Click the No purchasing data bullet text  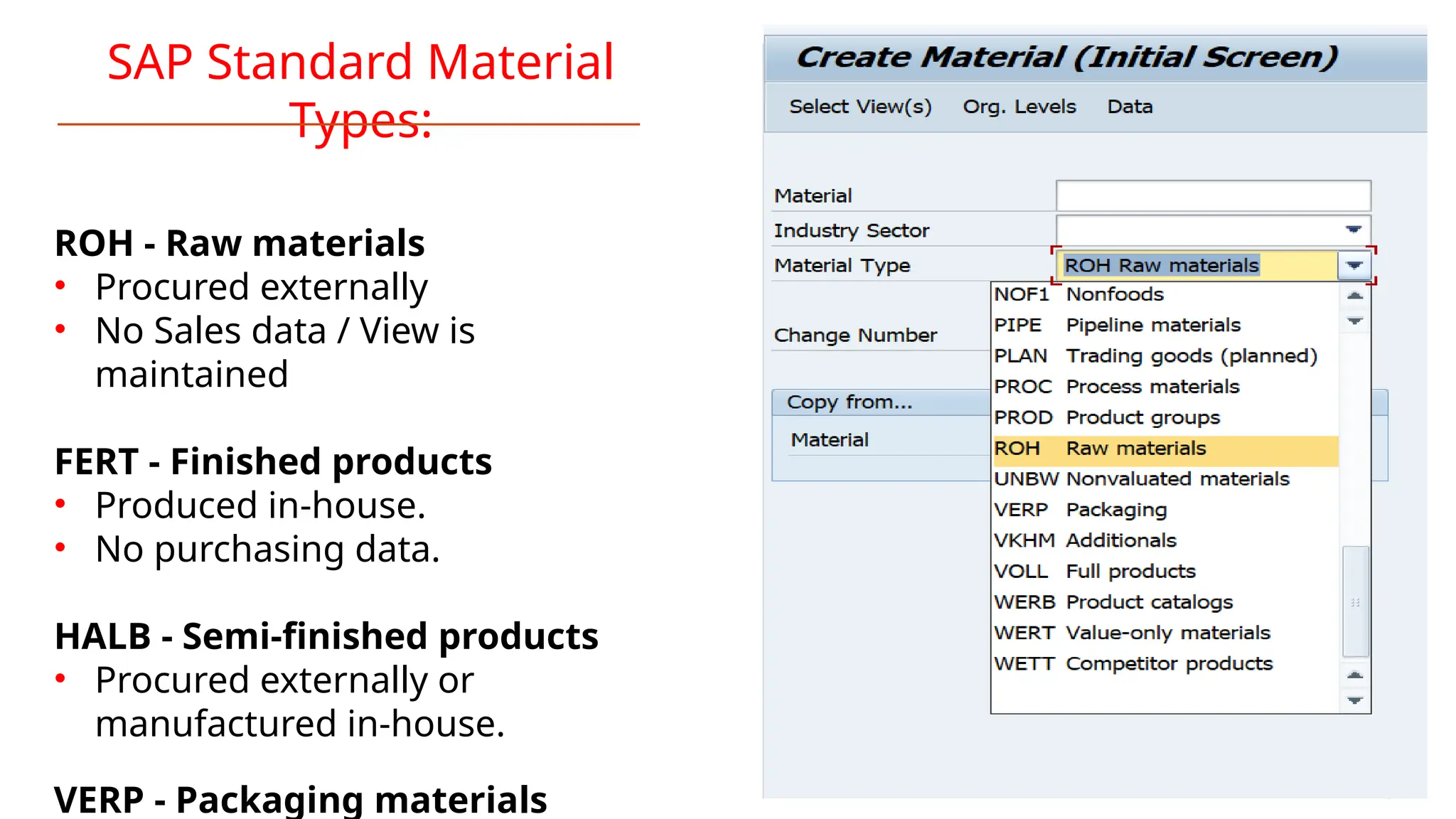268,550
